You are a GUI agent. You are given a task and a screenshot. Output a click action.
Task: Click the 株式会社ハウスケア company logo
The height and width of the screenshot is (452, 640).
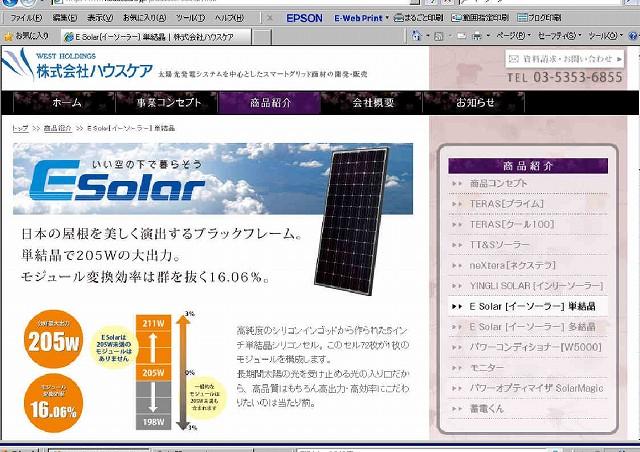(77, 65)
